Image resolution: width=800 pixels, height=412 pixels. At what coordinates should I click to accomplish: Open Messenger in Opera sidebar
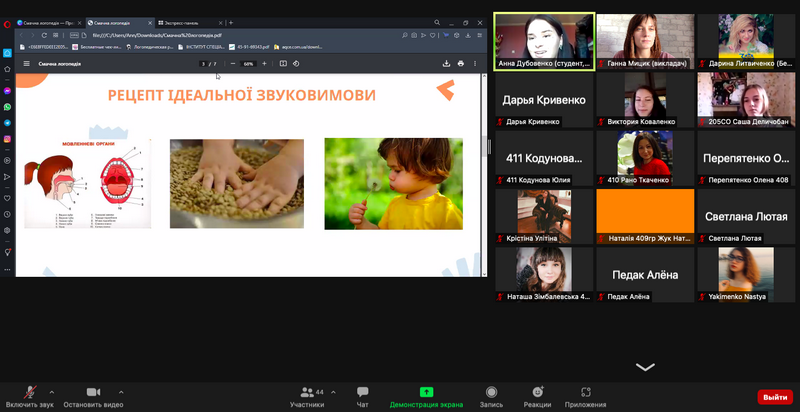pyautogui.click(x=7, y=91)
